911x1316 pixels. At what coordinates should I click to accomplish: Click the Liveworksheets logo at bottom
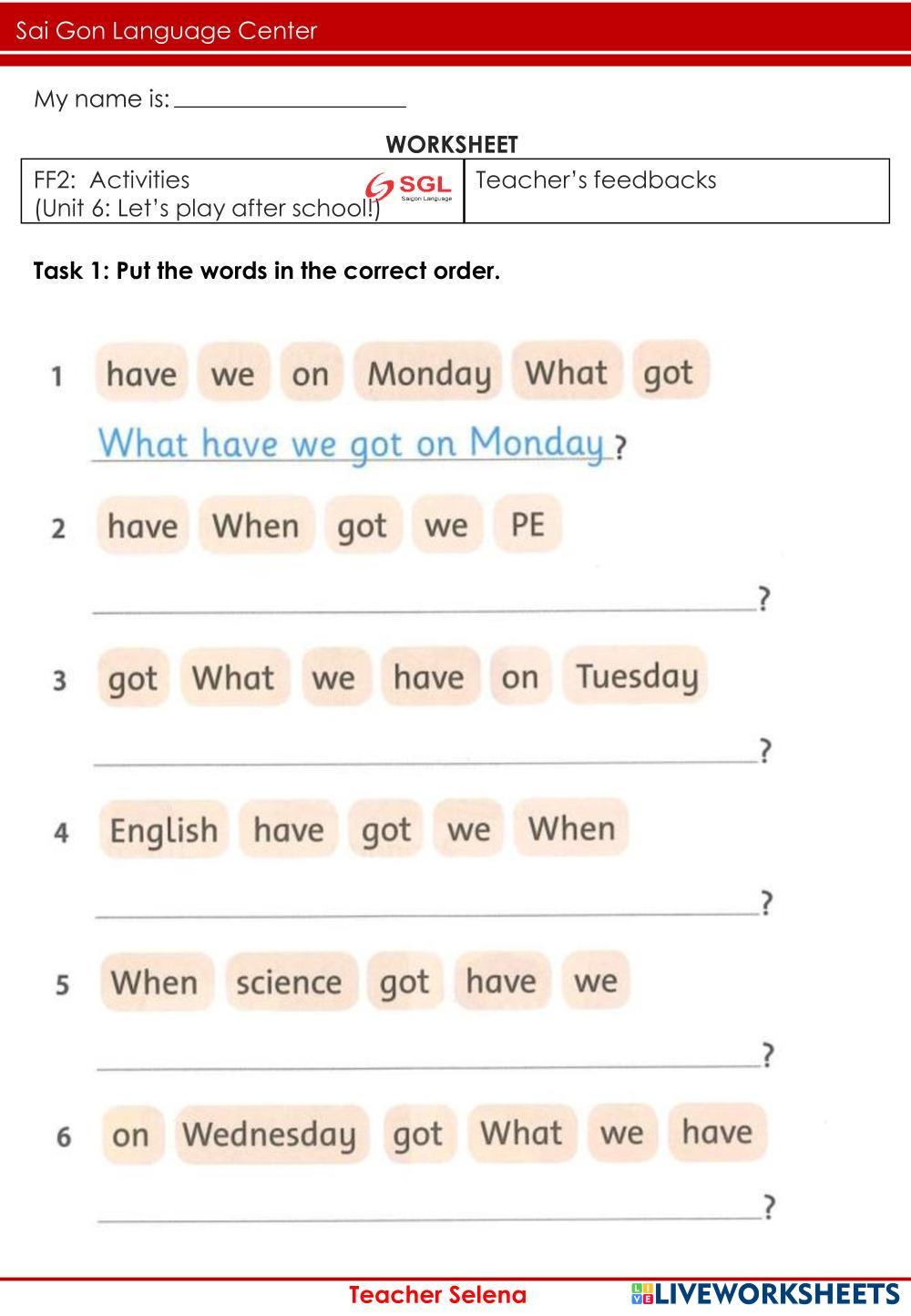[763, 1294]
